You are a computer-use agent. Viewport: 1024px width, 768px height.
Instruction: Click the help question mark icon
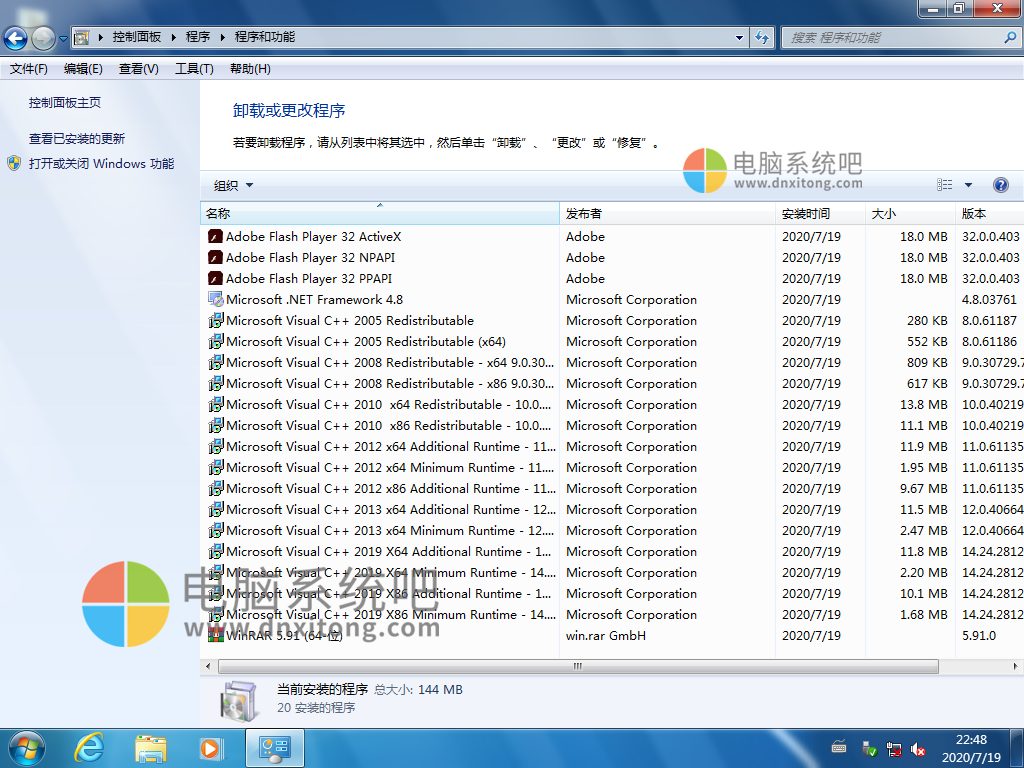coord(1000,185)
